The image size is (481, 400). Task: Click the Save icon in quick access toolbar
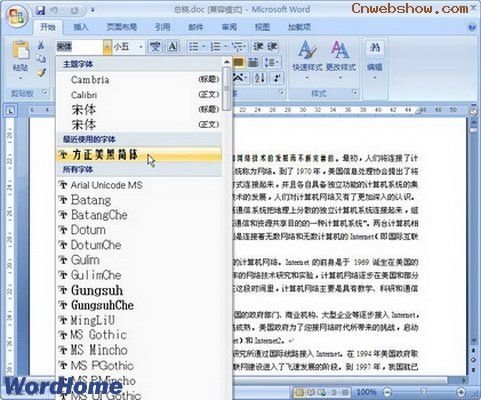click(x=41, y=10)
